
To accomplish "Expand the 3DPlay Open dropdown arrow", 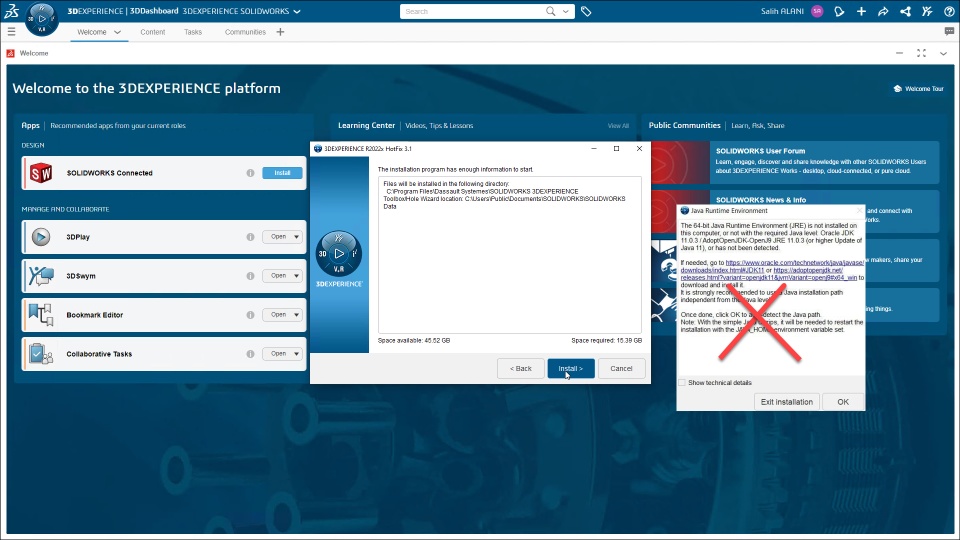I will [296, 236].
